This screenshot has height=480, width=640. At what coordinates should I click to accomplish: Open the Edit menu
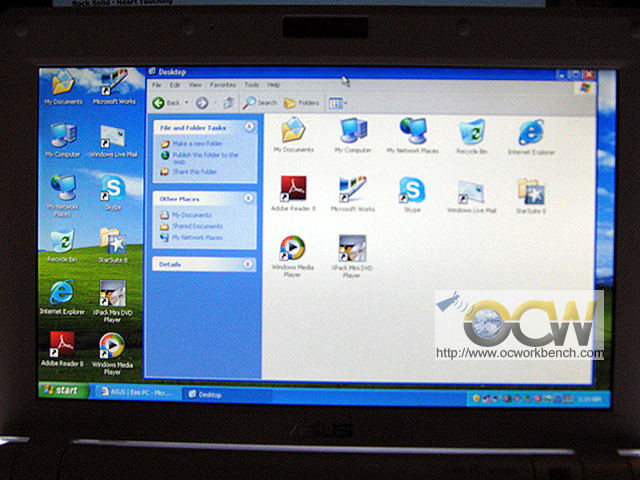coord(175,85)
